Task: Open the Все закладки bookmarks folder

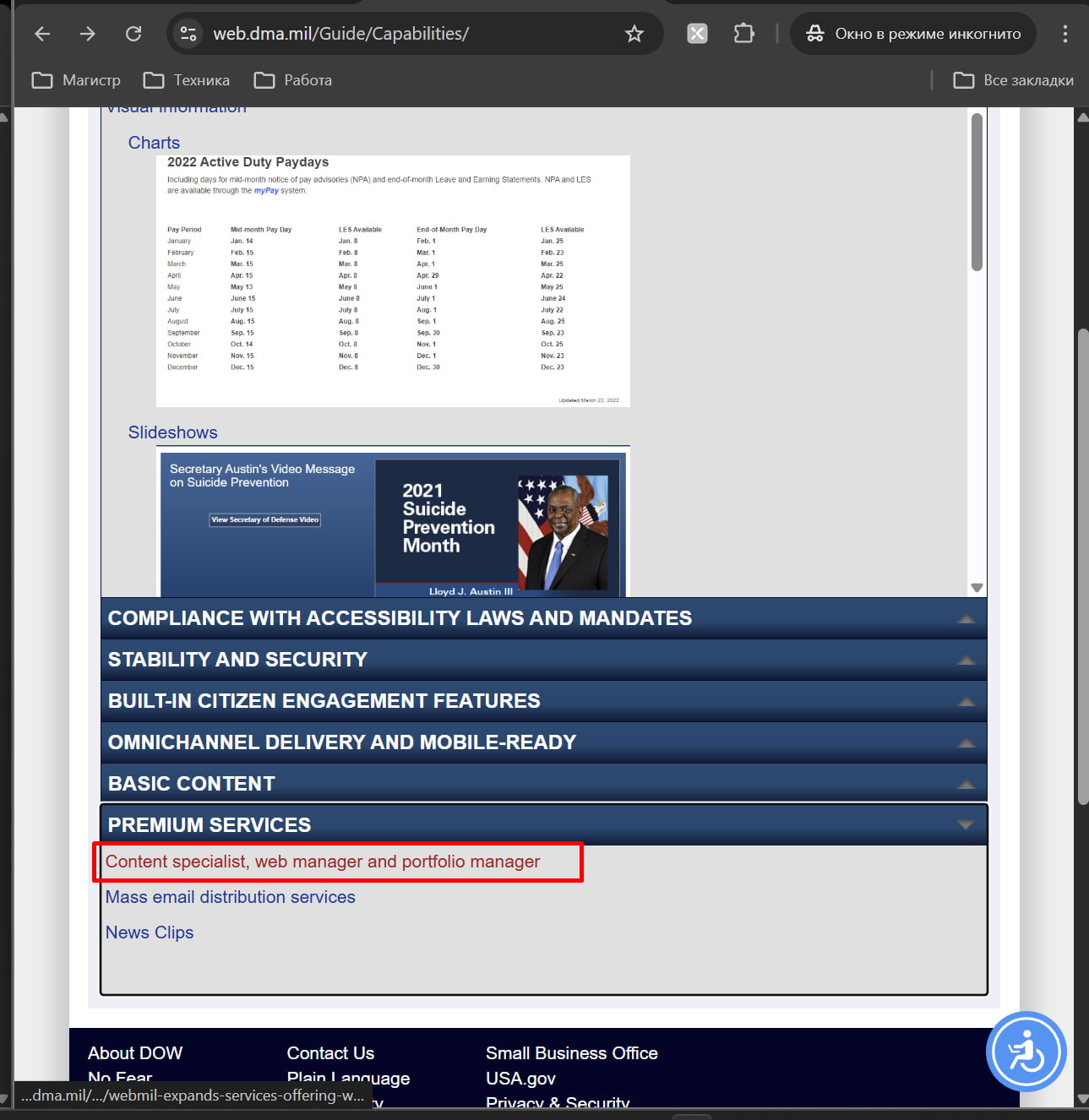Action: coord(1013,80)
